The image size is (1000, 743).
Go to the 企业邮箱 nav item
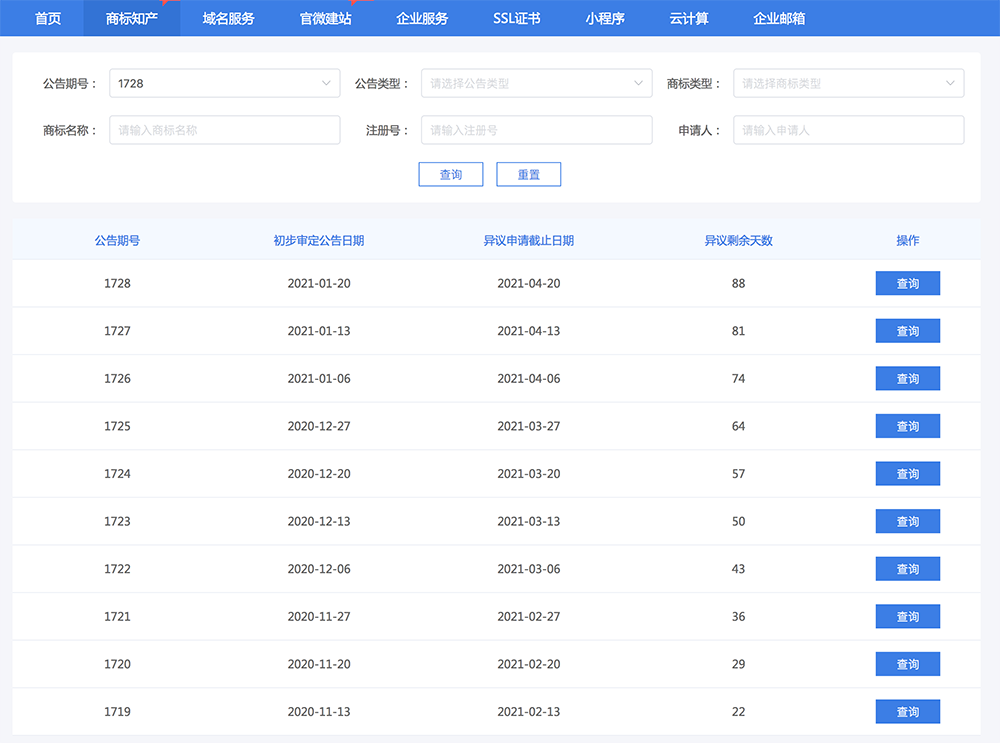[x=779, y=18]
